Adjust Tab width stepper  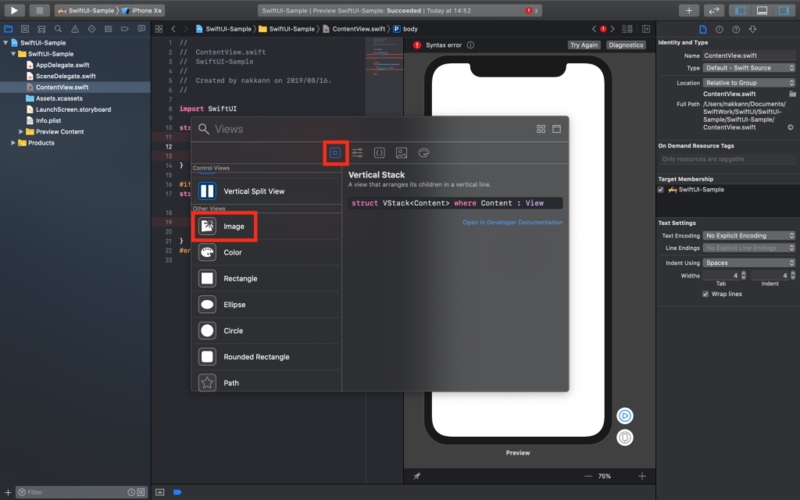pyautogui.click(x=743, y=276)
